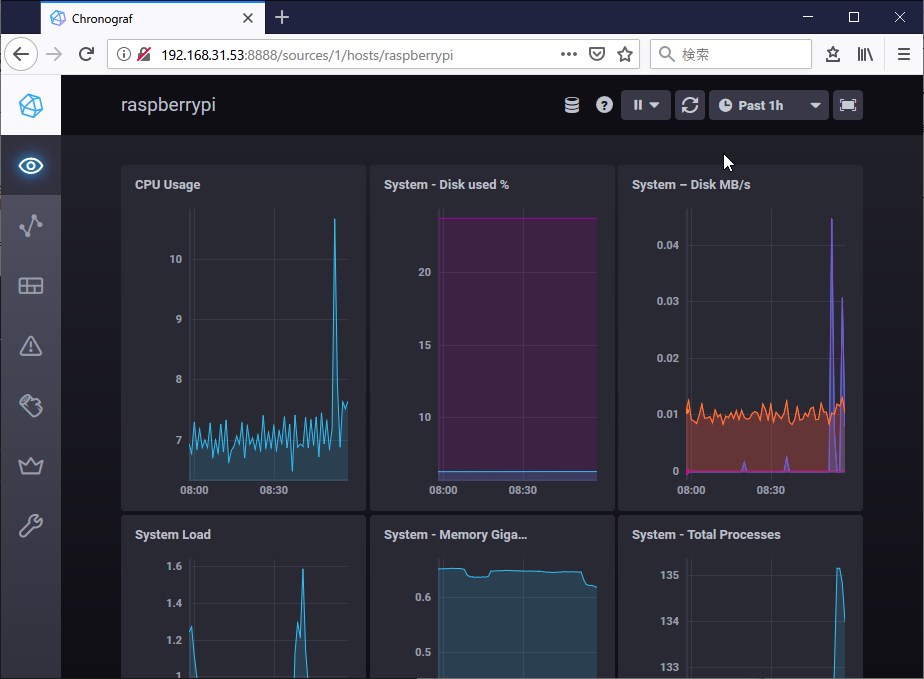924x679 pixels.
Task: Open a new browser tab
Action: coord(282,18)
